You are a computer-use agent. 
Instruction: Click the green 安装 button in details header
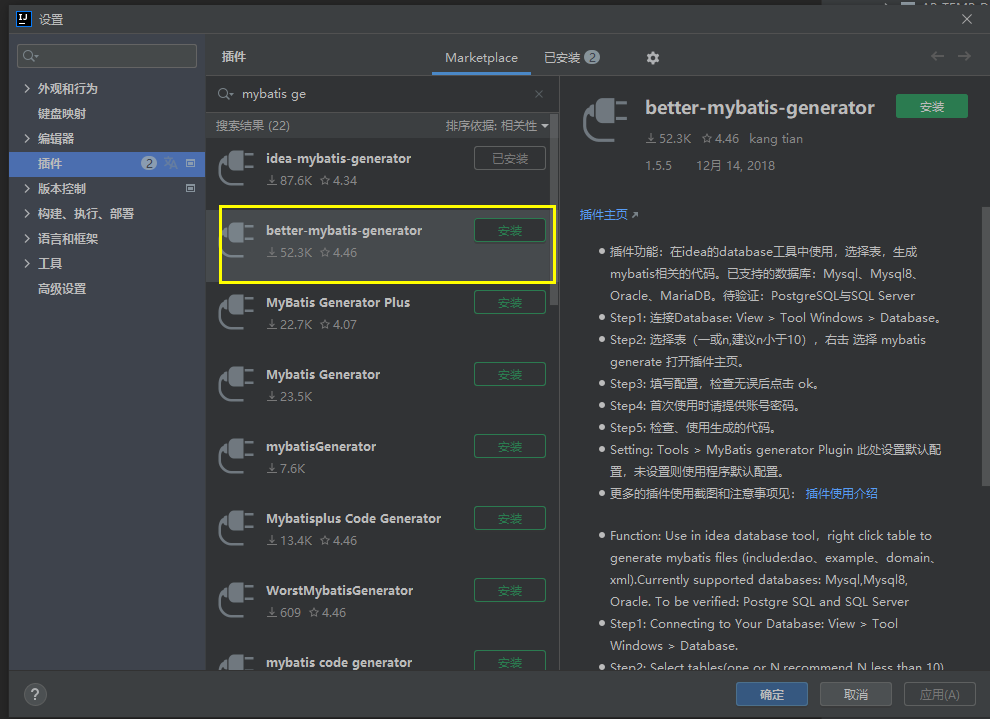coord(932,107)
